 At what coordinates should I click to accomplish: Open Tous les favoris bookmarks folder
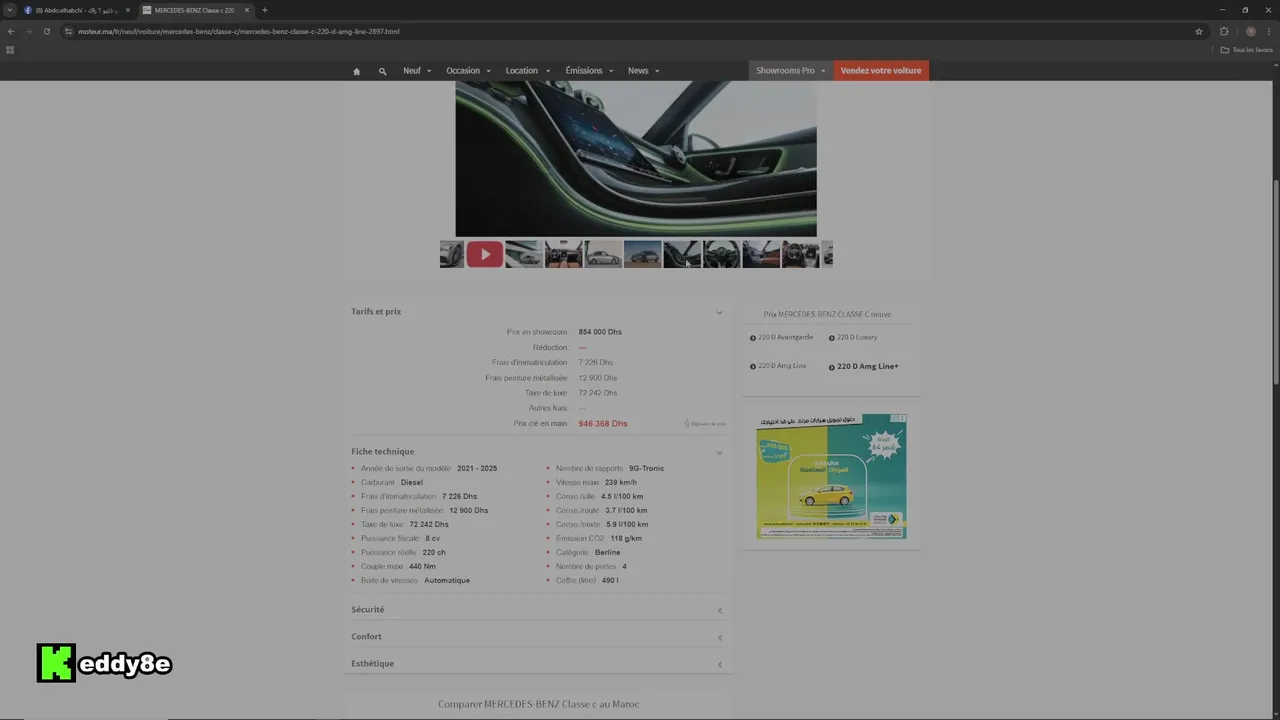(1247, 50)
